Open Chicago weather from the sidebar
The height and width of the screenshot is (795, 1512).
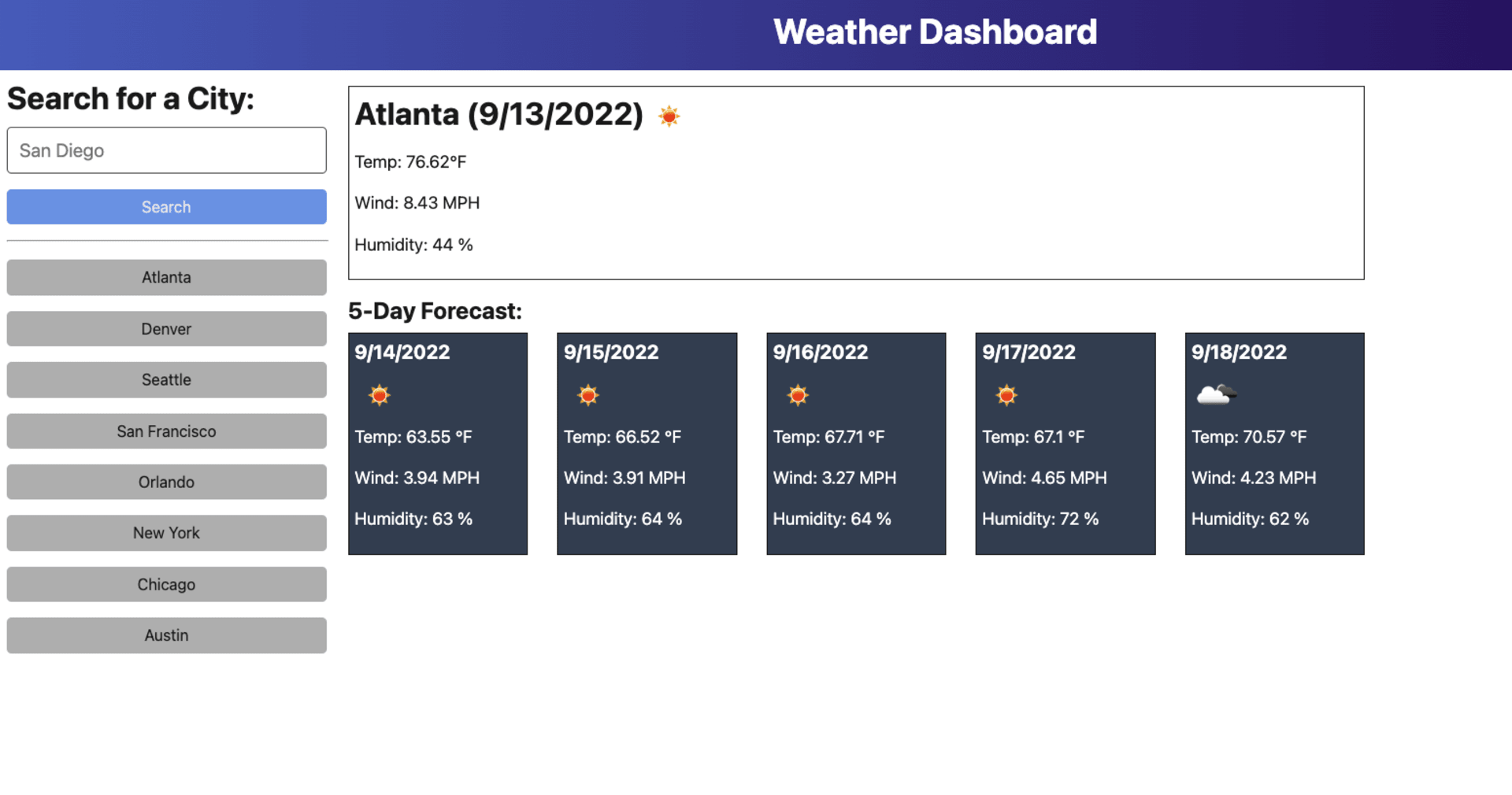pos(166,584)
